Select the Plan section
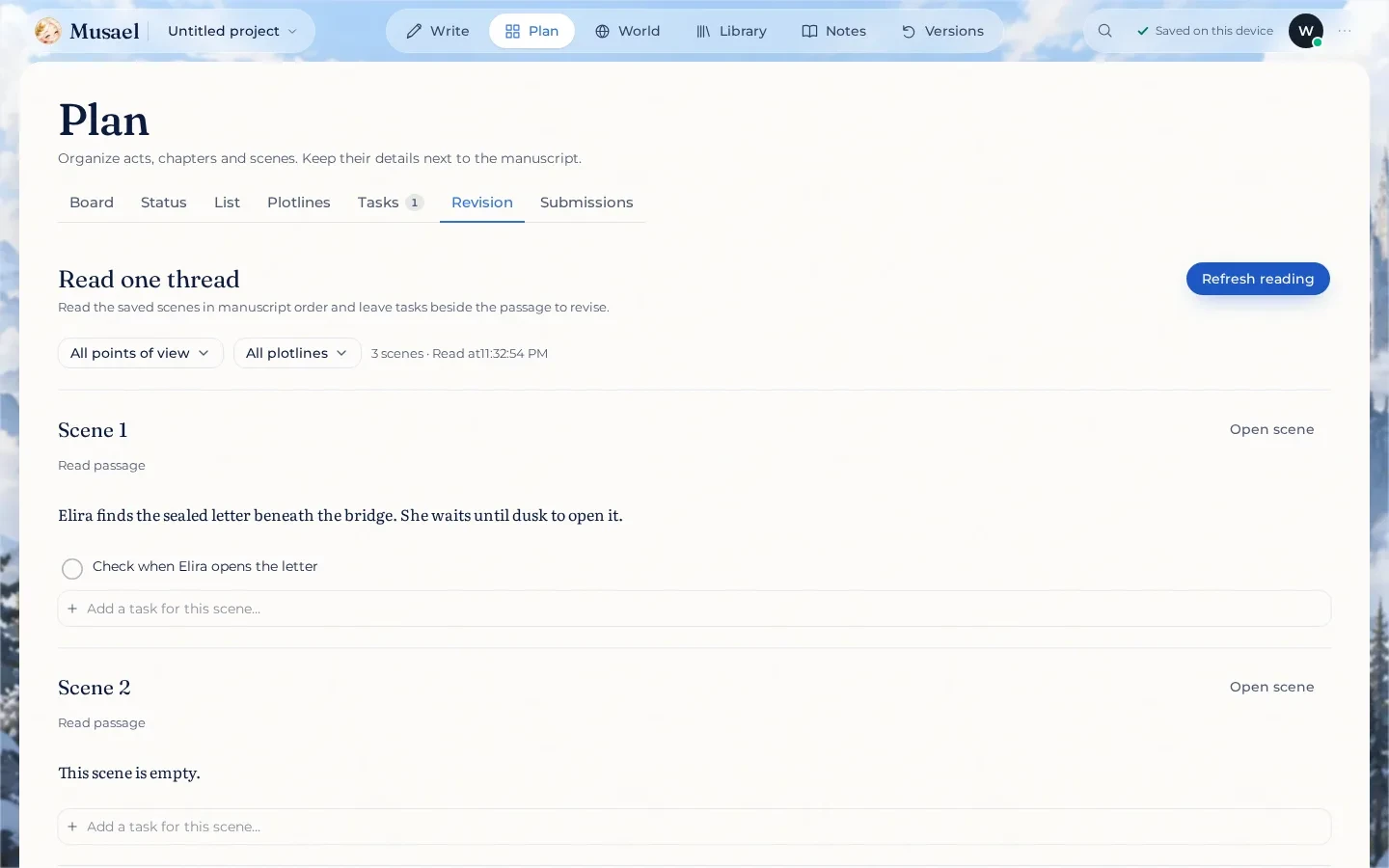 [531, 31]
